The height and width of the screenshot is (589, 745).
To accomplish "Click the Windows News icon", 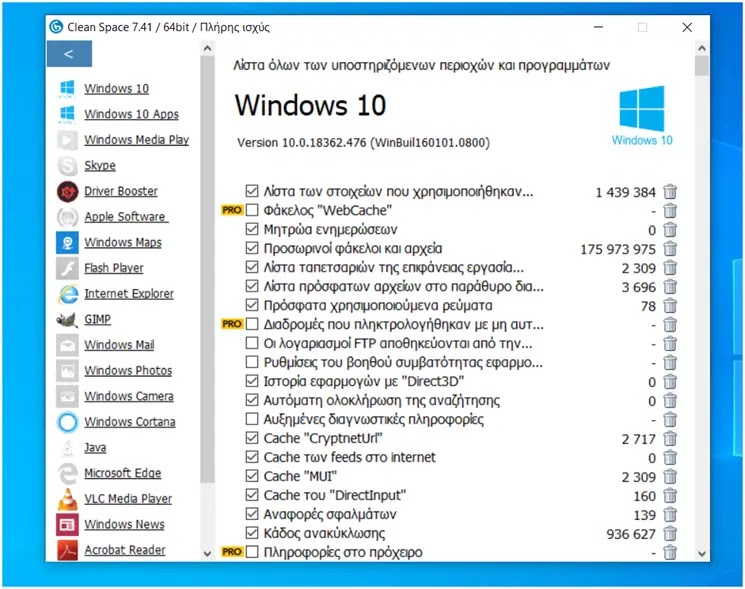I will tap(67, 524).
